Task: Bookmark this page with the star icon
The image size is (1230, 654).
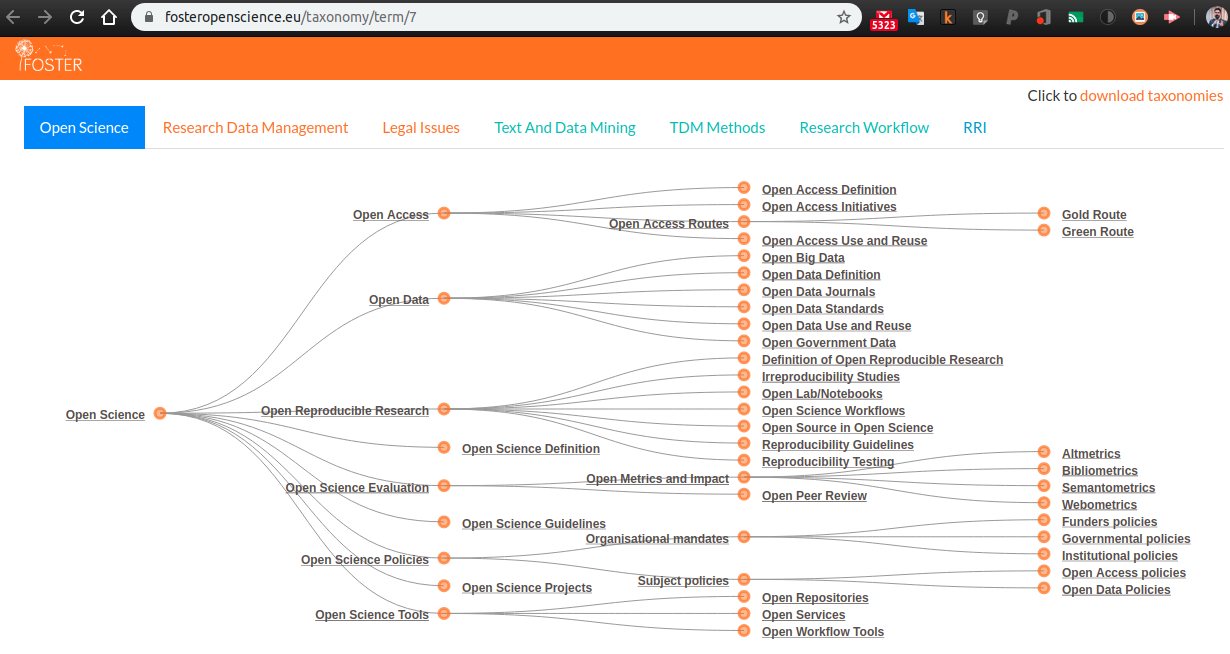Action: click(843, 17)
